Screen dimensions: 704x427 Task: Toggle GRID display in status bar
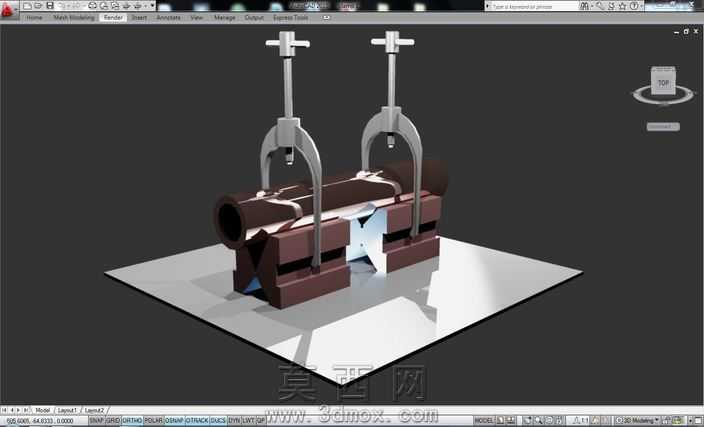pyautogui.click(x=113, y=421)
